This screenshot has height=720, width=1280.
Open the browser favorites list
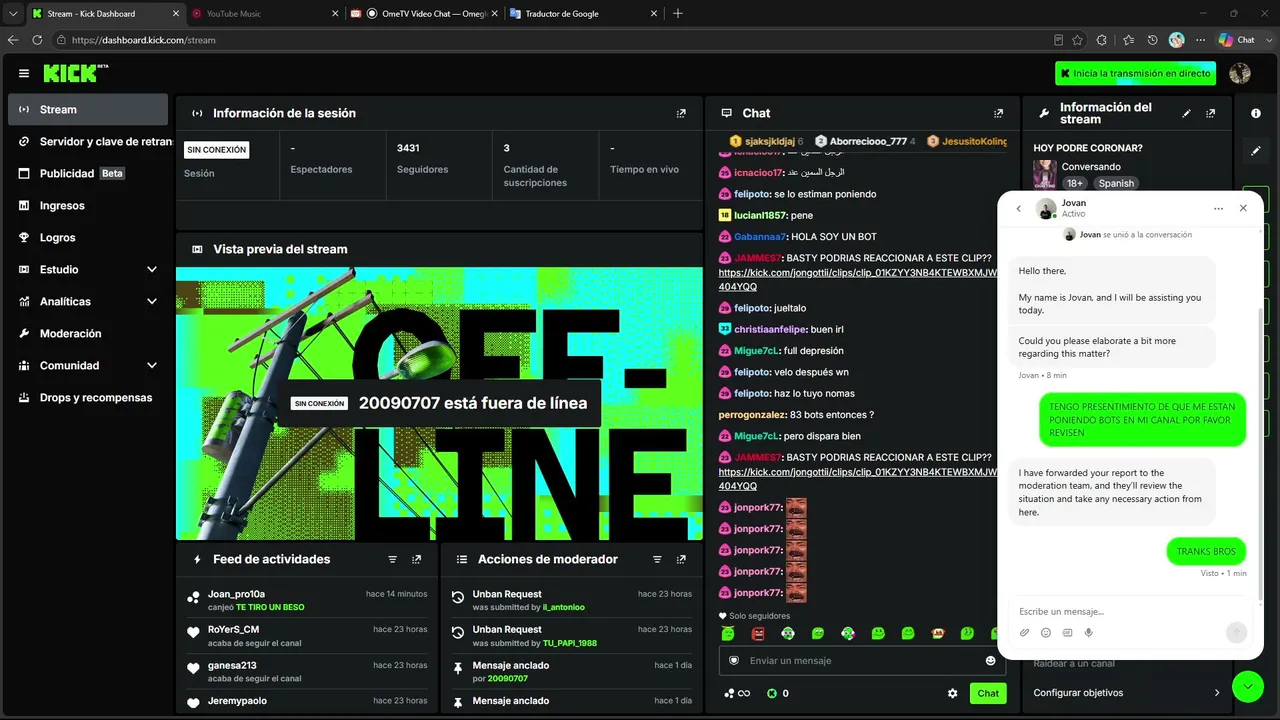coord(1128,40)
